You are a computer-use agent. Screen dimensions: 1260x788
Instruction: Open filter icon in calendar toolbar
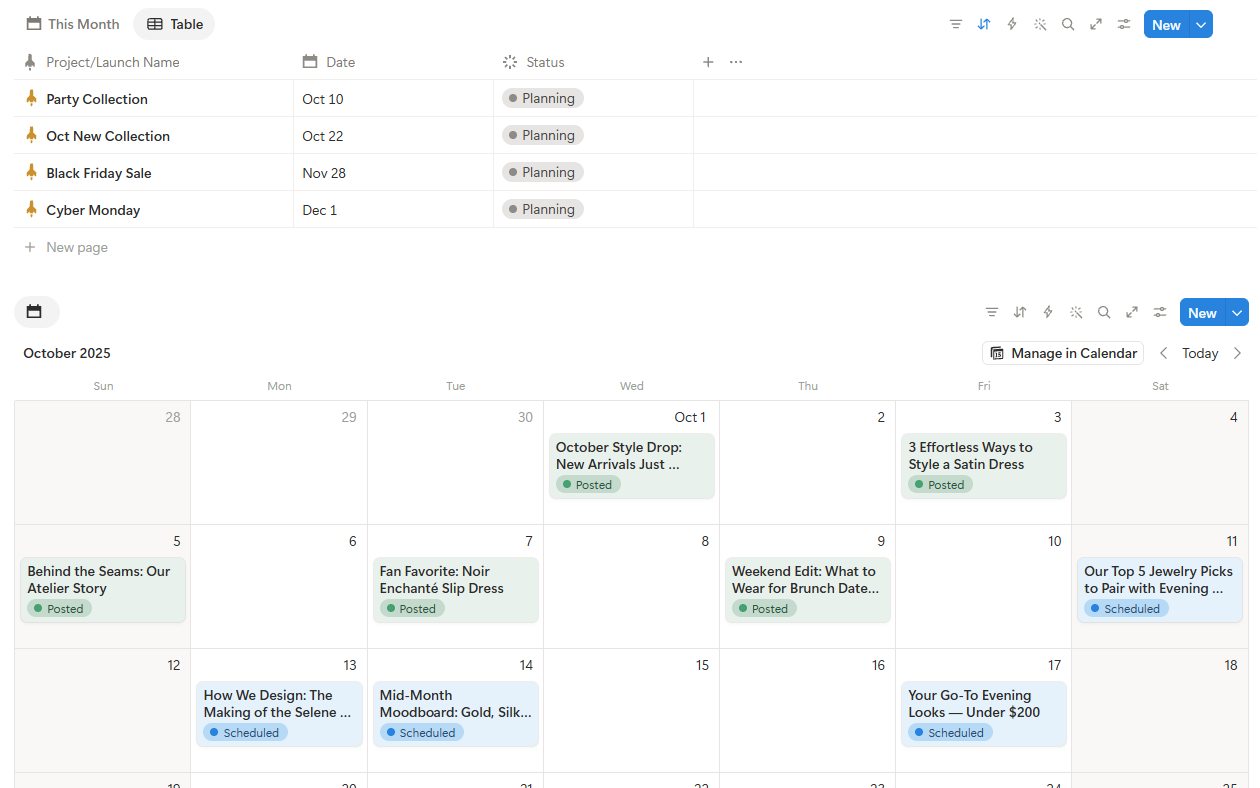click(992, 312)
